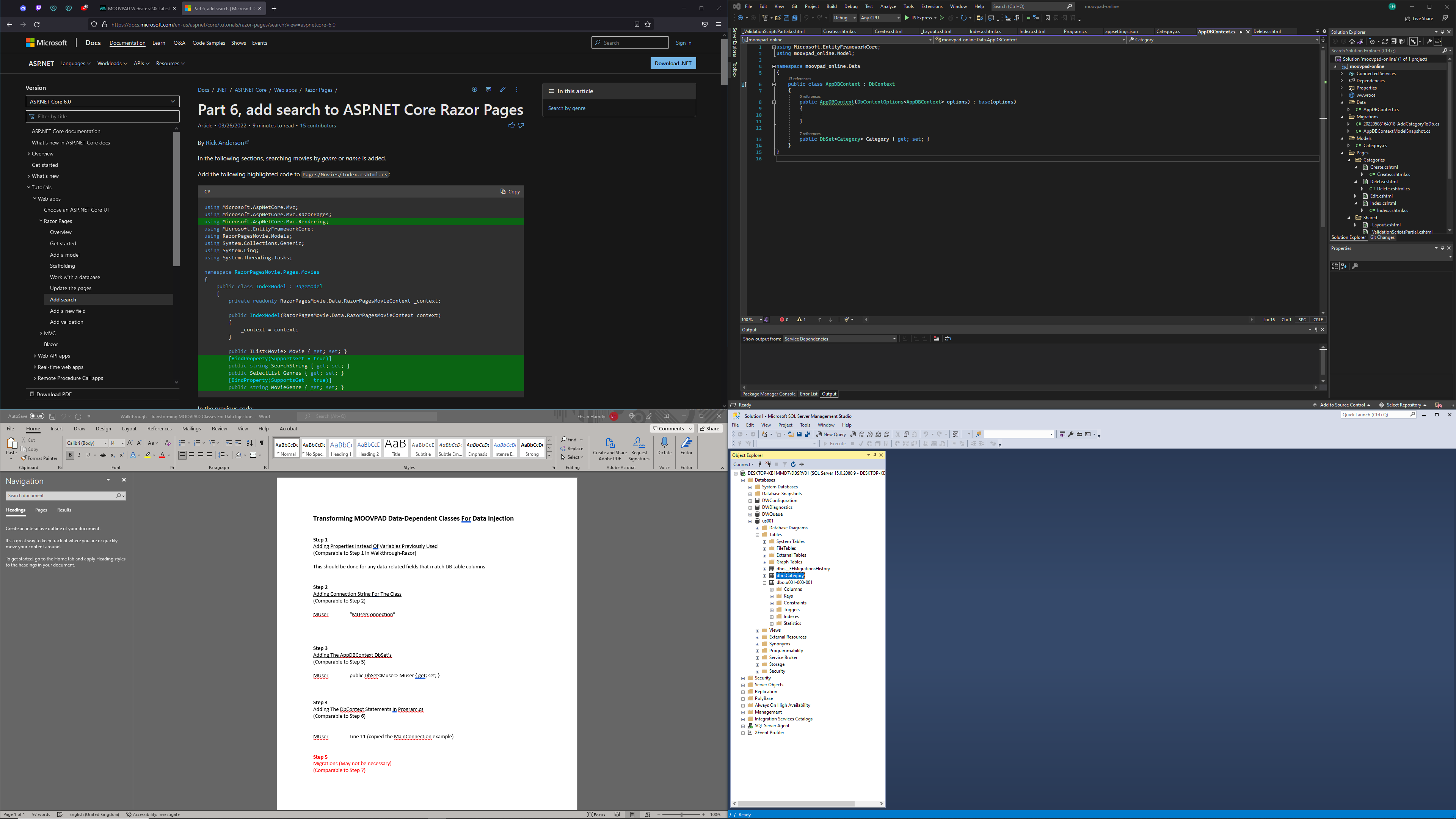Switch to Error List tab in Visual Studio

click(x=808, y=394)
